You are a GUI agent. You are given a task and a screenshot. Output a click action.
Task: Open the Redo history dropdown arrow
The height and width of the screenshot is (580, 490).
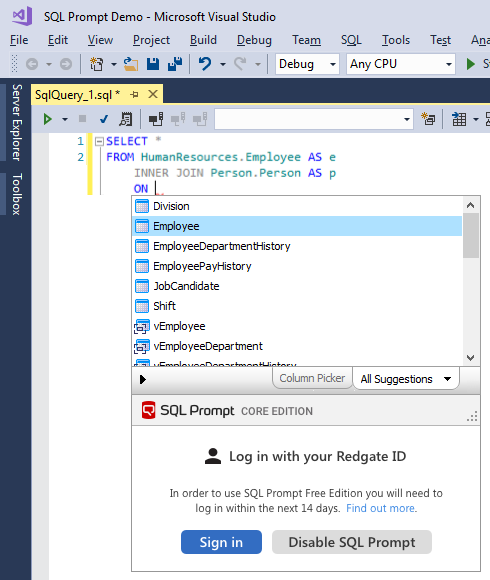[258, 64]
